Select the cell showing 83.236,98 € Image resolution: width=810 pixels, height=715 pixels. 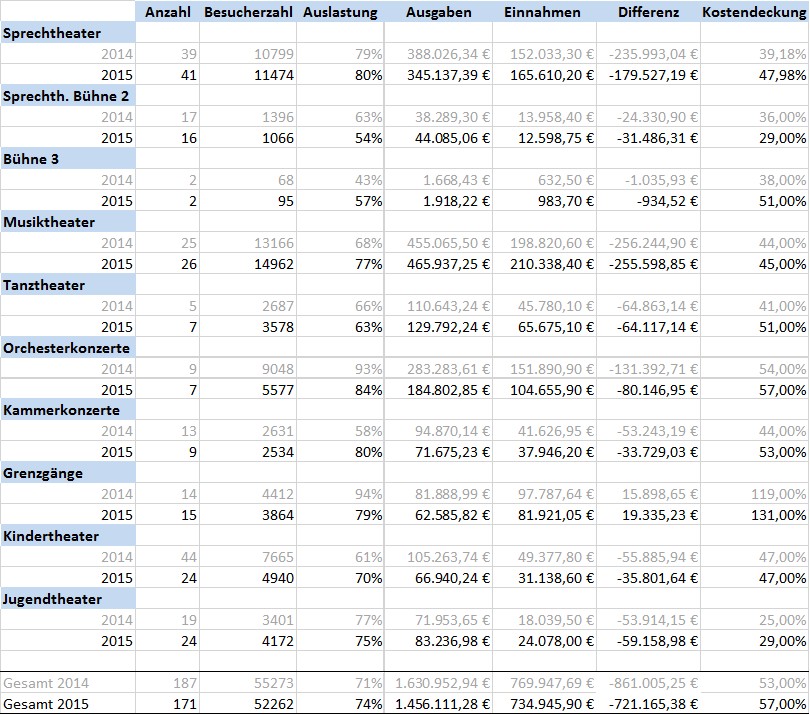tap(439, 641)
